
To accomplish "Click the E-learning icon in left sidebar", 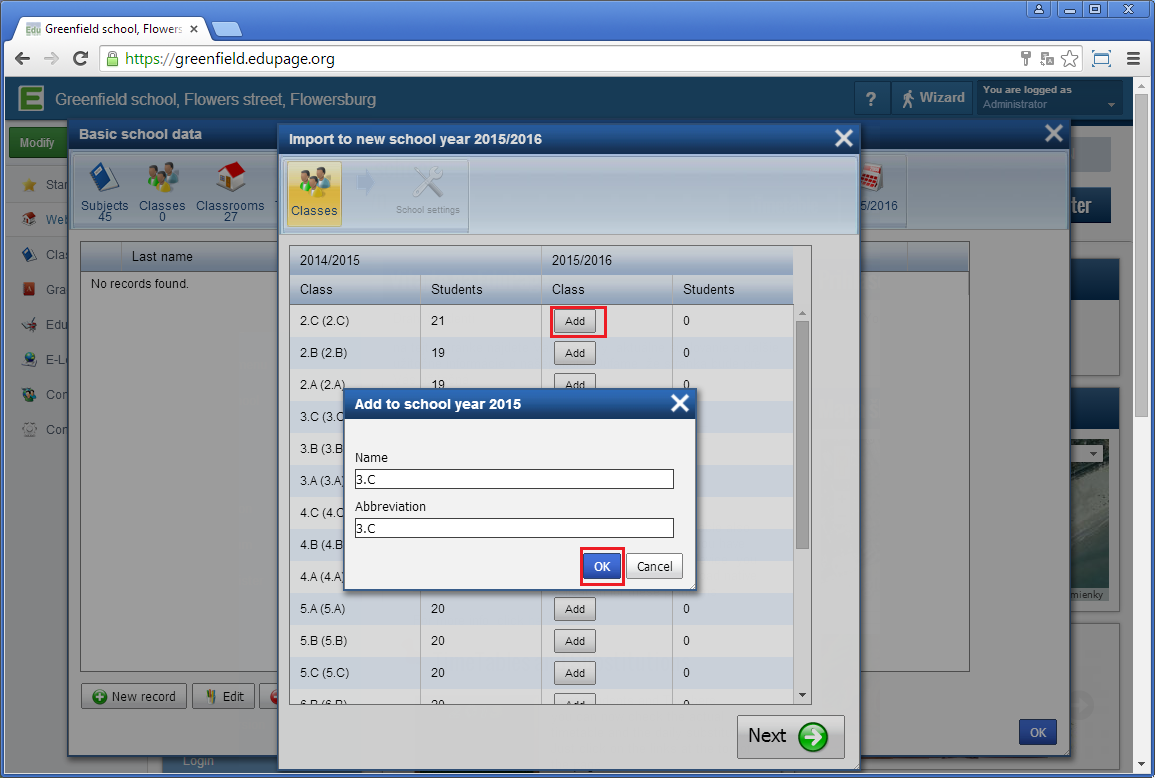I will [29, 360].
